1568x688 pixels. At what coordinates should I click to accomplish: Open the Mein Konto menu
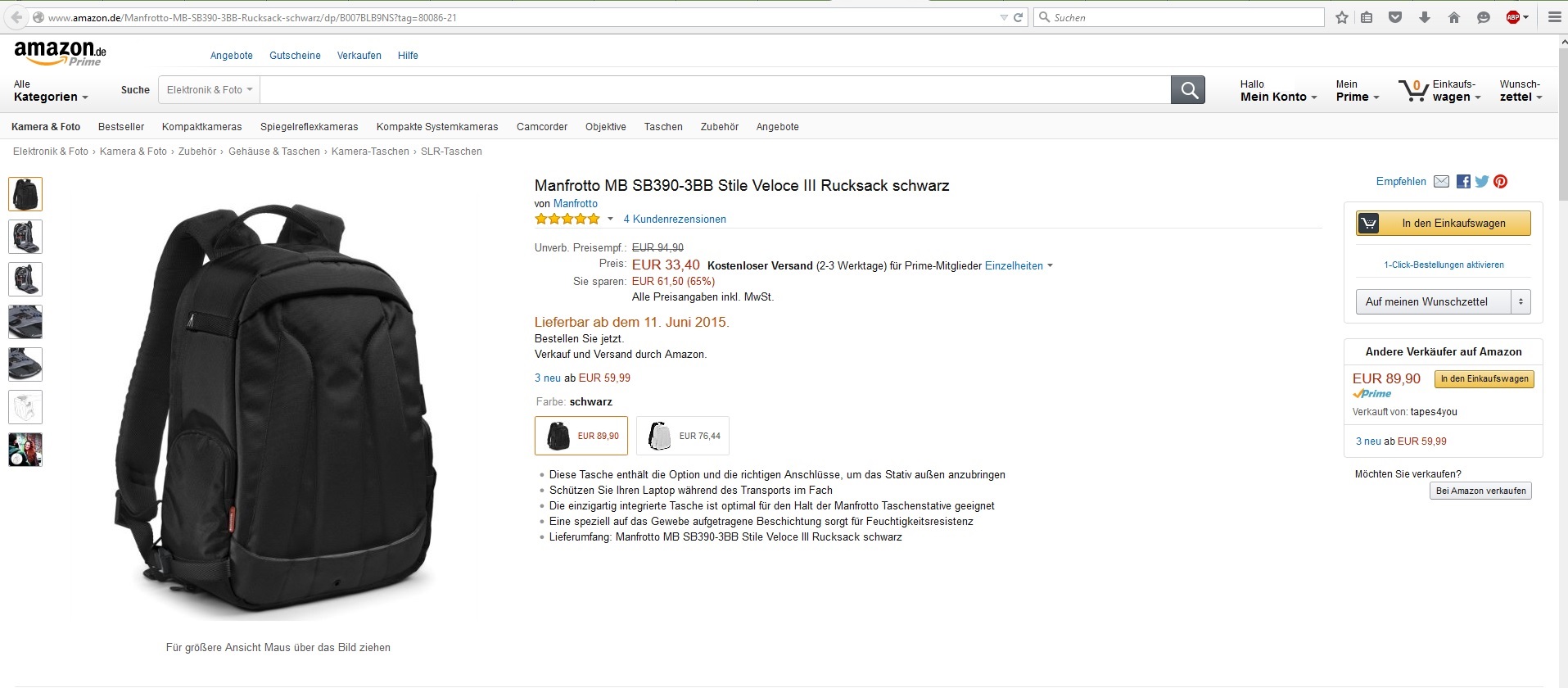coord(1278,91)
